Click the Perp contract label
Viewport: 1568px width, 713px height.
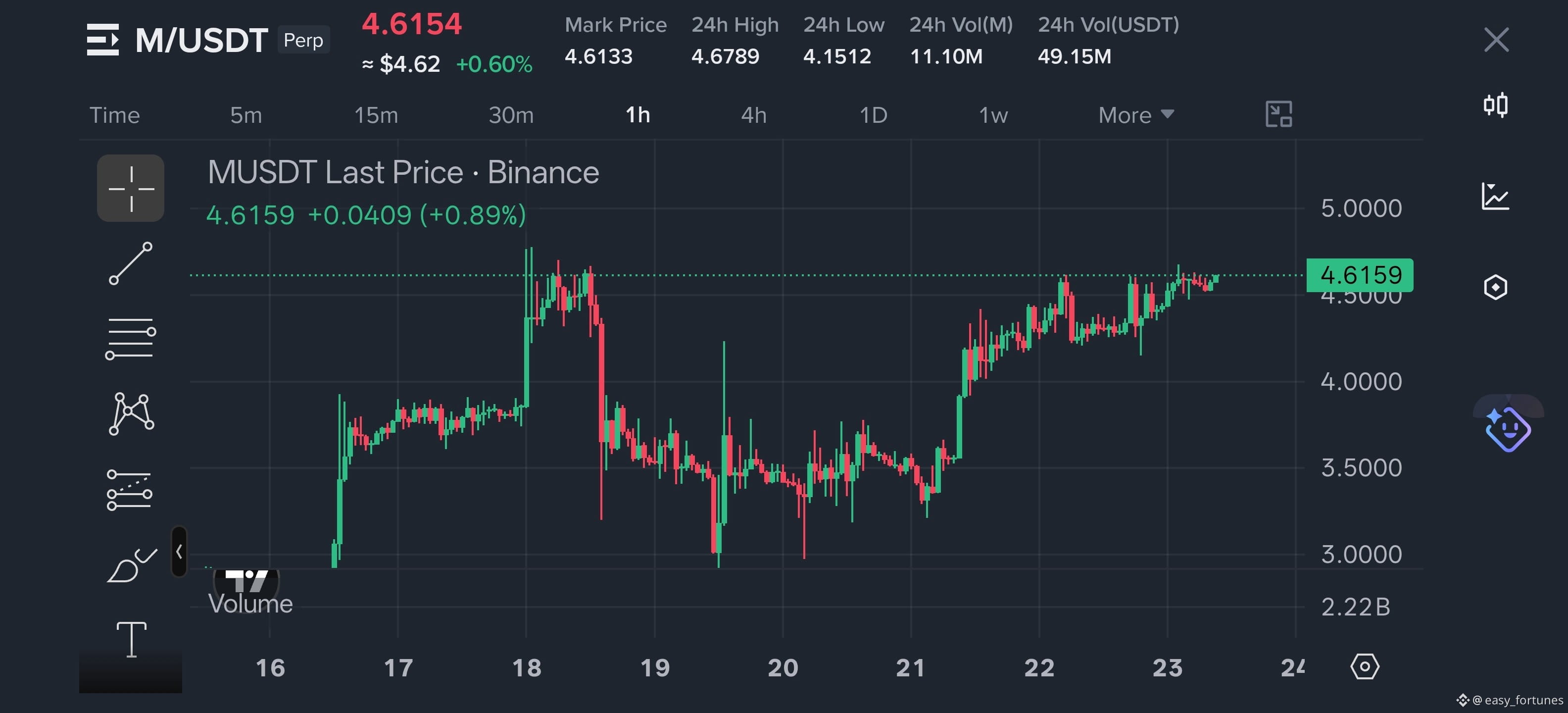point(303,40)
